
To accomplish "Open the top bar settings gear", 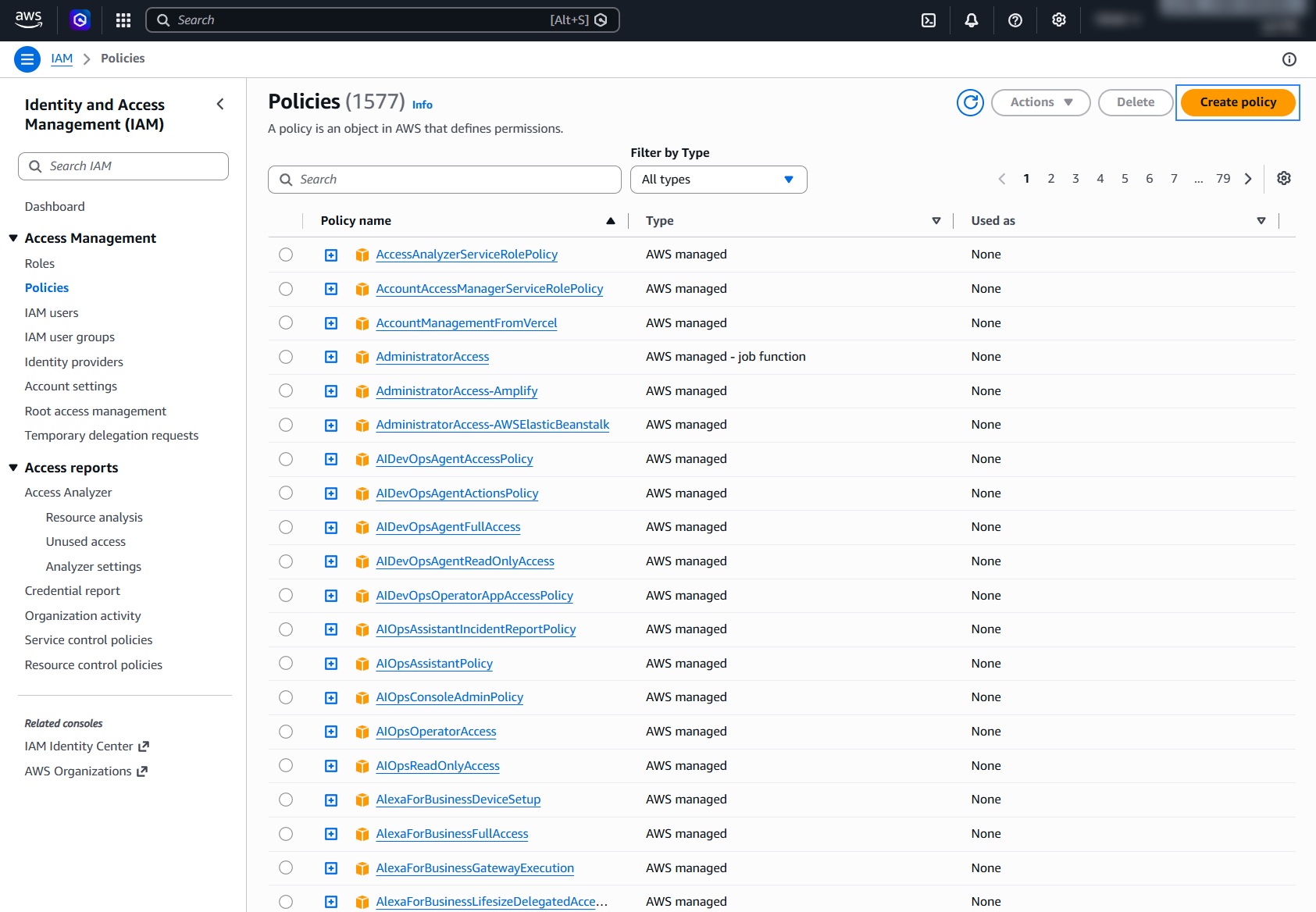I will pos(1059,20).
